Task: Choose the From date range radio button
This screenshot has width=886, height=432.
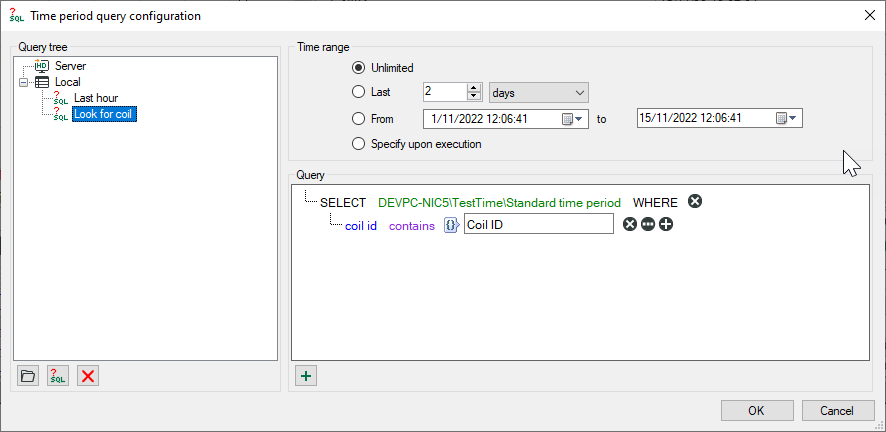Action: [x=359, y=118]
